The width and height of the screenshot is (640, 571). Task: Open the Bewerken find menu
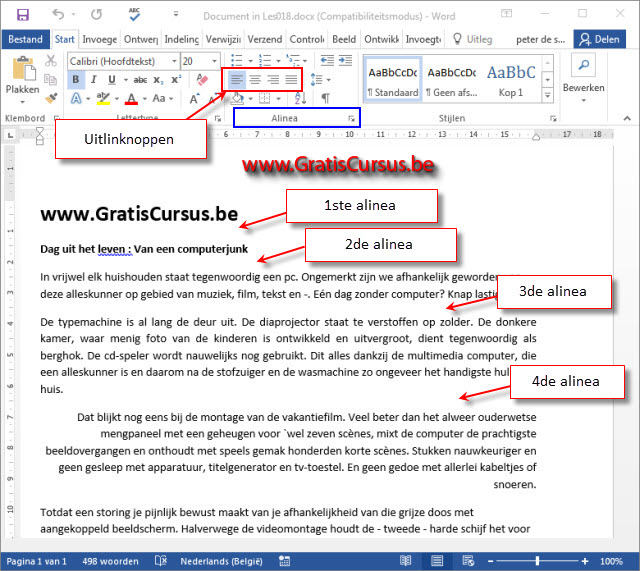[583, 78]
